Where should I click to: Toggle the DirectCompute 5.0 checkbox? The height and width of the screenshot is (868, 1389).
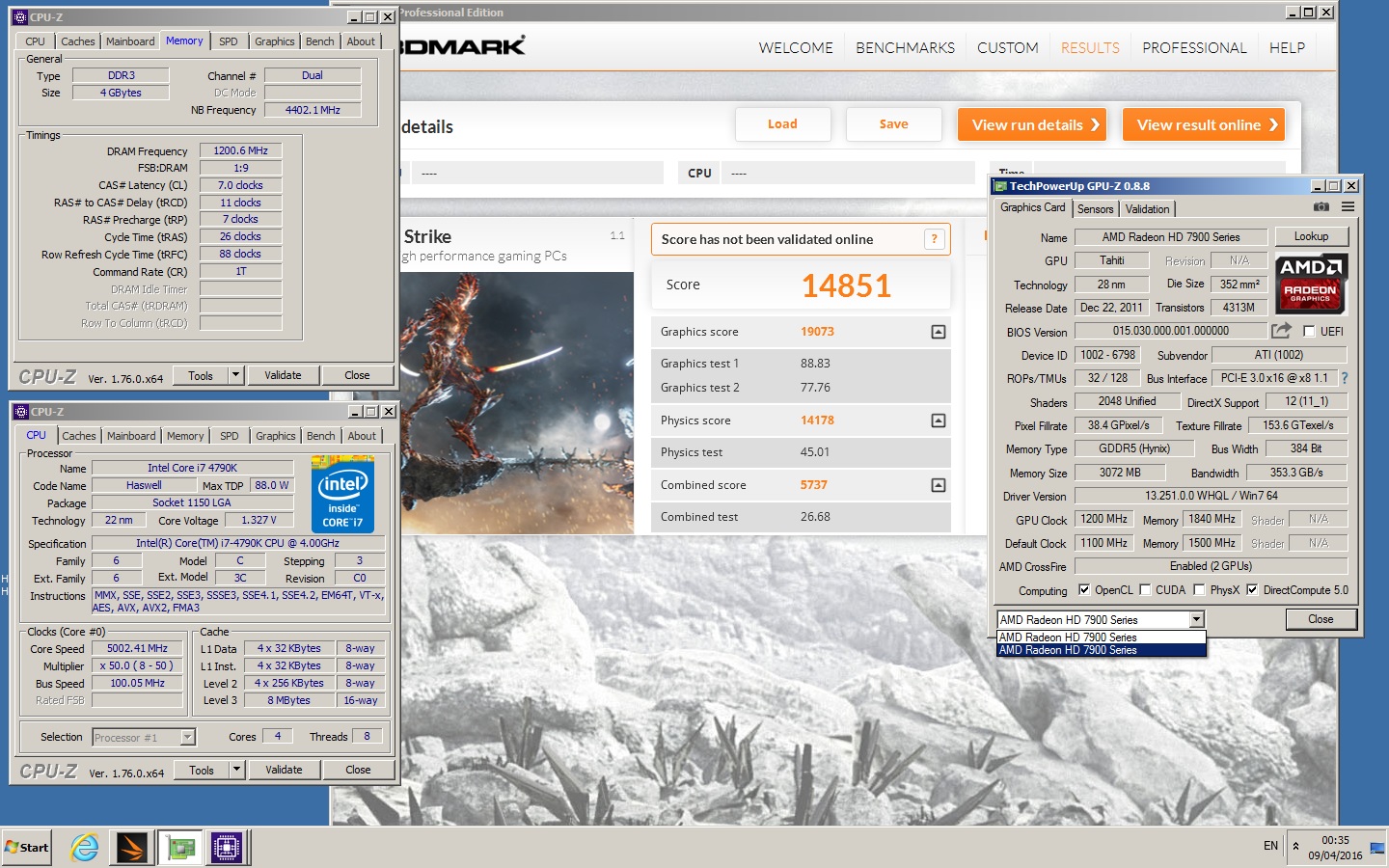tap(1252, 590)
